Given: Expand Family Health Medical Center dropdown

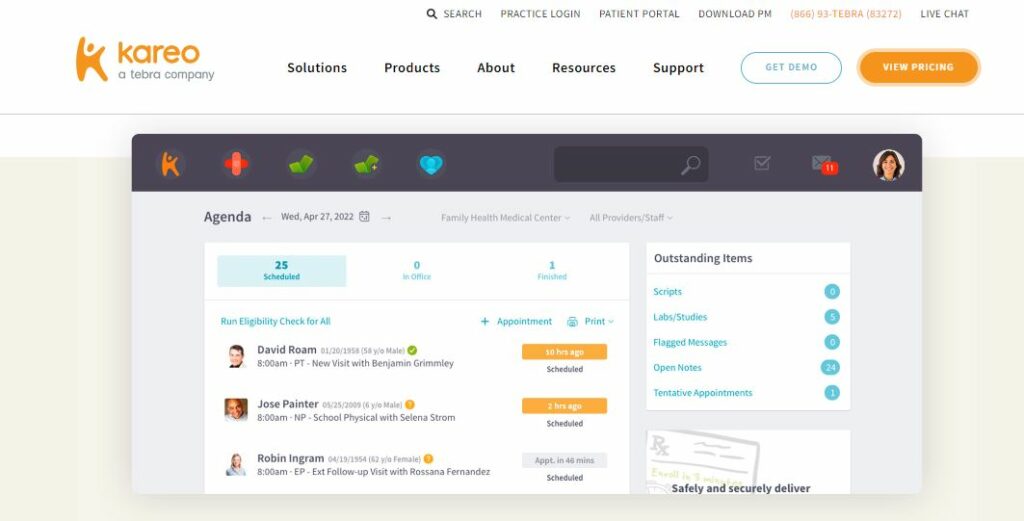Looking at the screenshot, I should 505,217.
